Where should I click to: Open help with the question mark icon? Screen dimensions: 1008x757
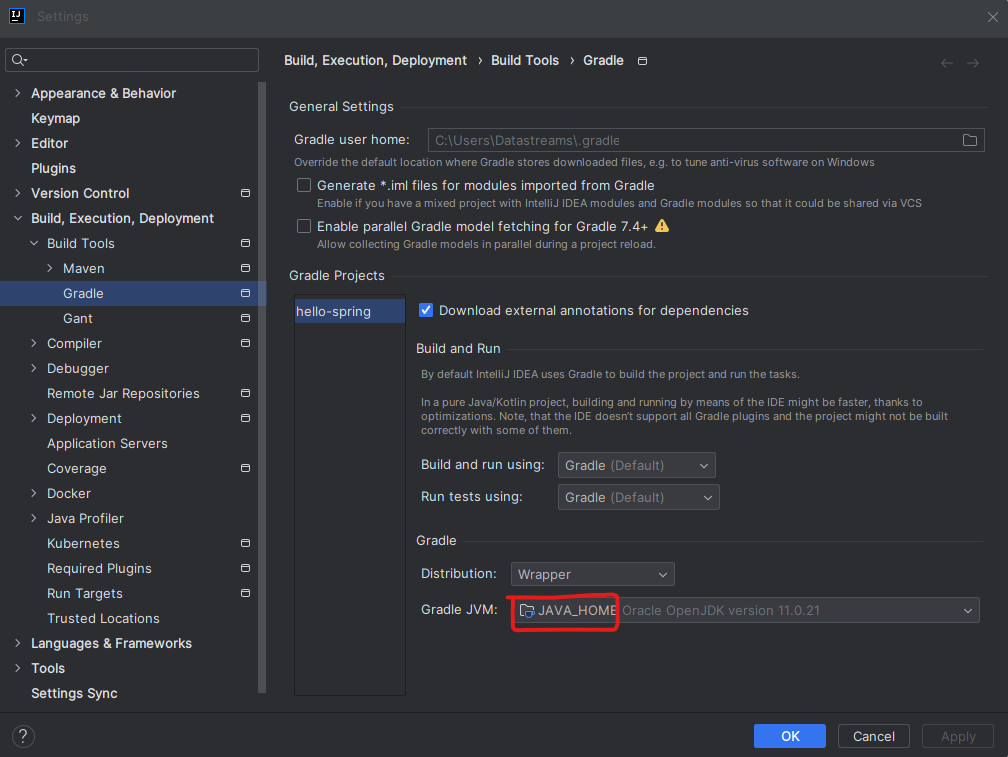(x=23, y=736)
